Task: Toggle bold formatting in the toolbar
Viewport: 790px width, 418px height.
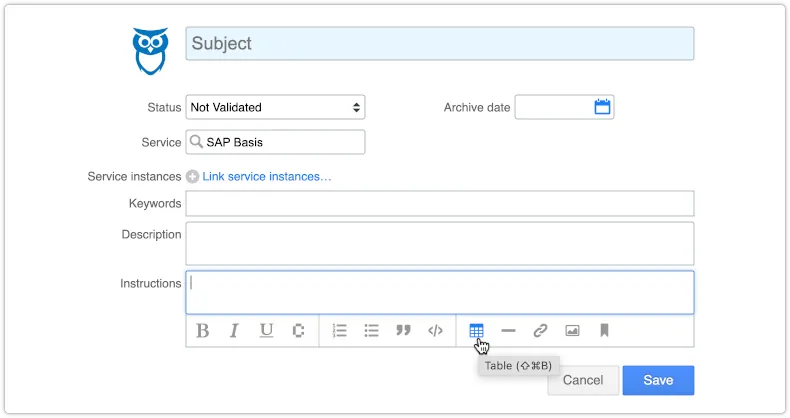Action: pos(203,331)
